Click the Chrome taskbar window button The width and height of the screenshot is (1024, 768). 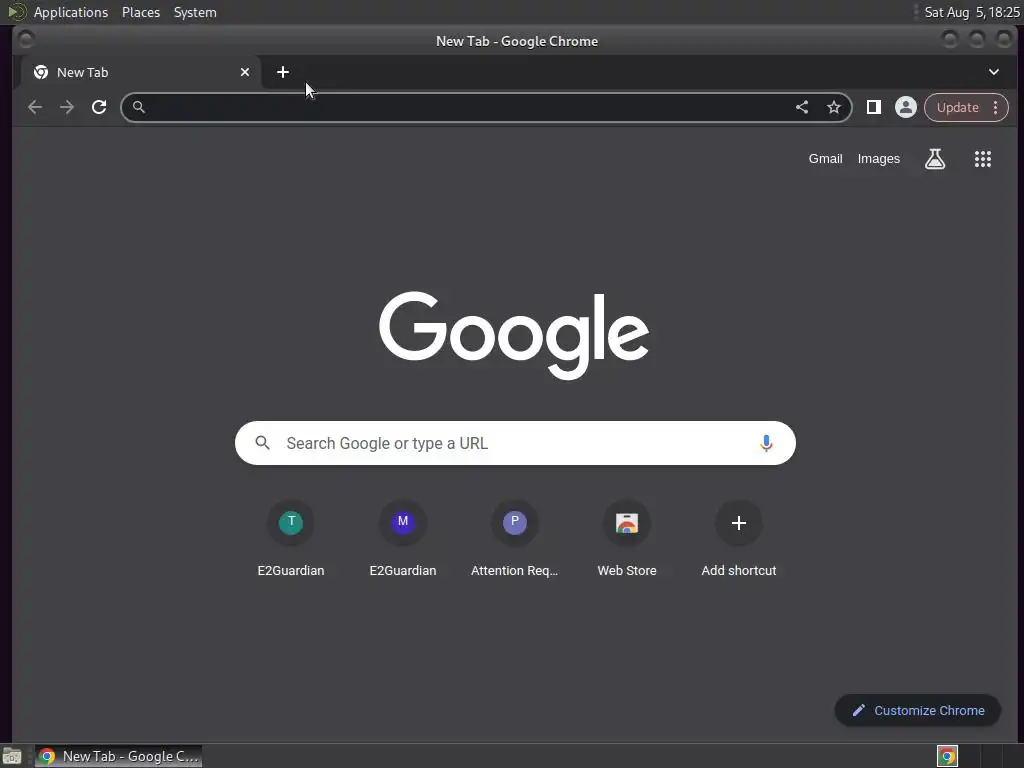[x=118, y=756]
